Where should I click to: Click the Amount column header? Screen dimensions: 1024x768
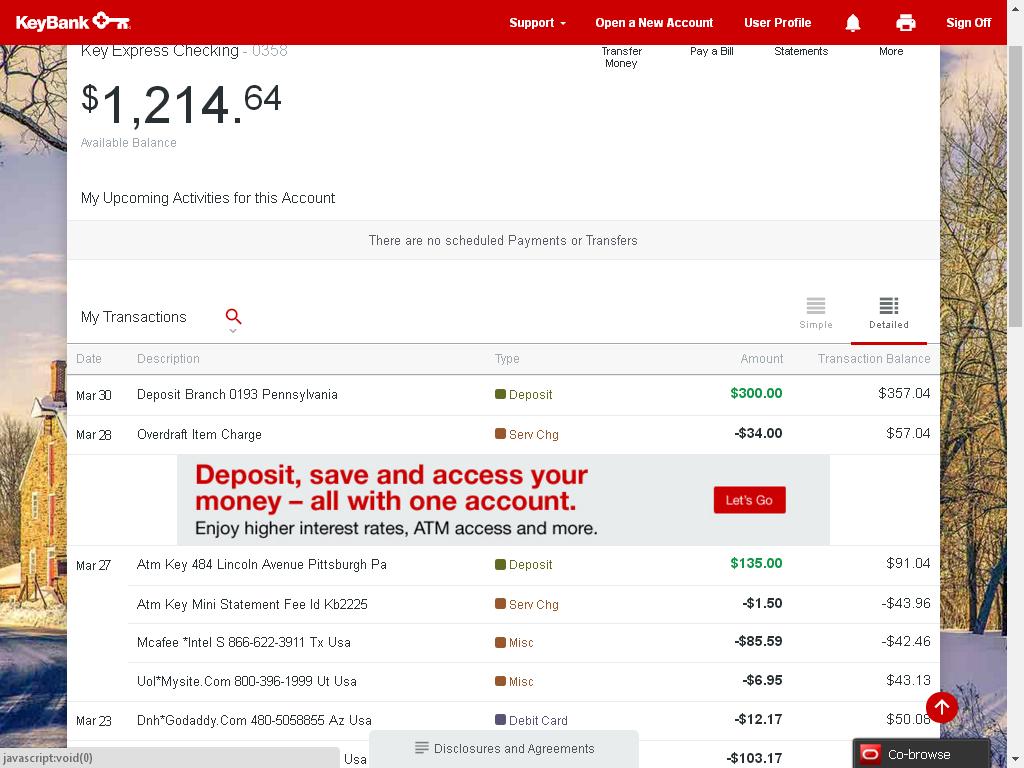[x=761, y=359]
